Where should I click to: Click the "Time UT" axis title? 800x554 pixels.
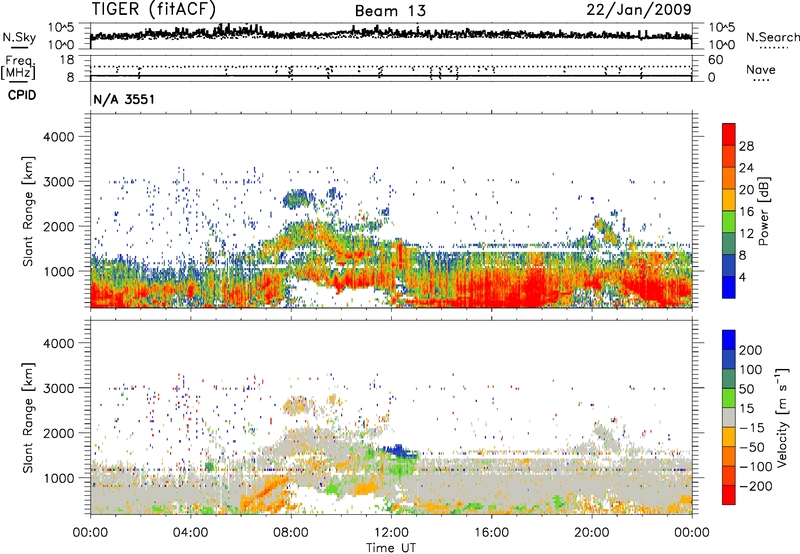[391, 548]
